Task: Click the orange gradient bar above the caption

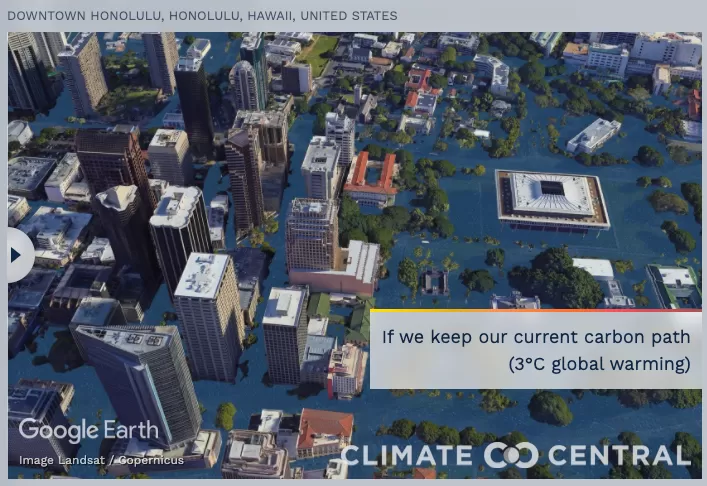Action: [x=536, y=310]
